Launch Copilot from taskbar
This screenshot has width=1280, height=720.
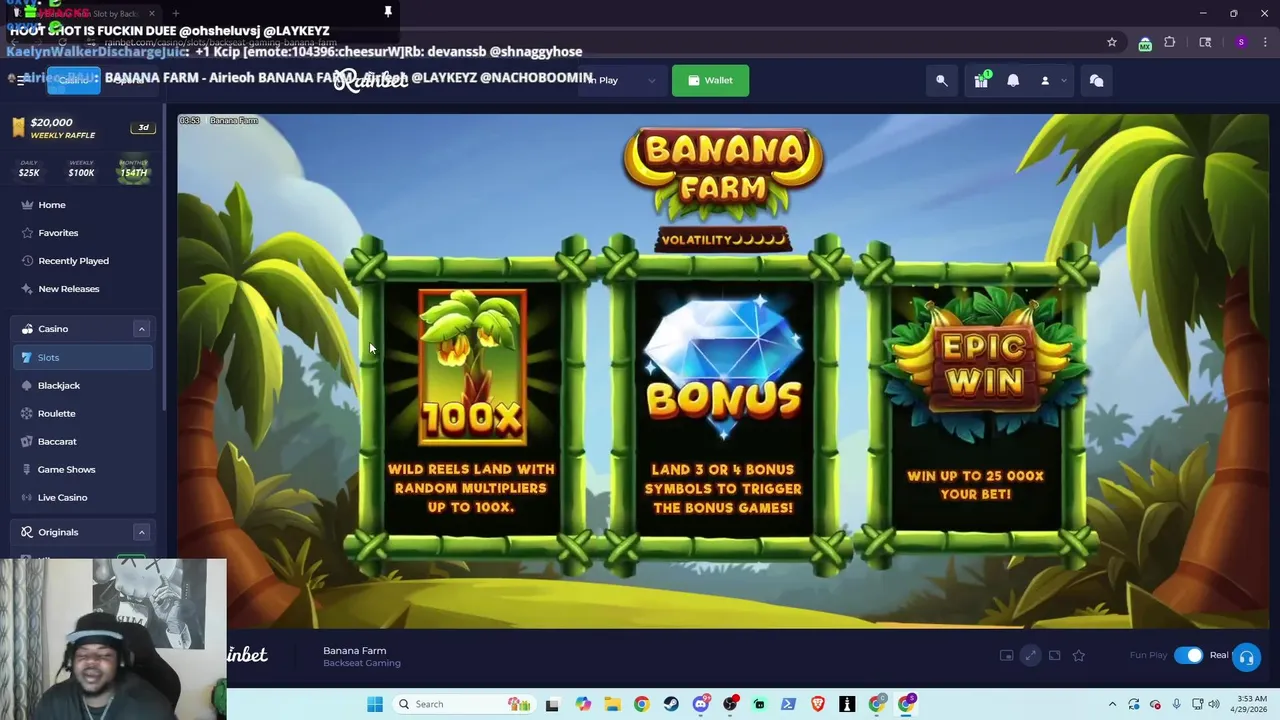583,704
